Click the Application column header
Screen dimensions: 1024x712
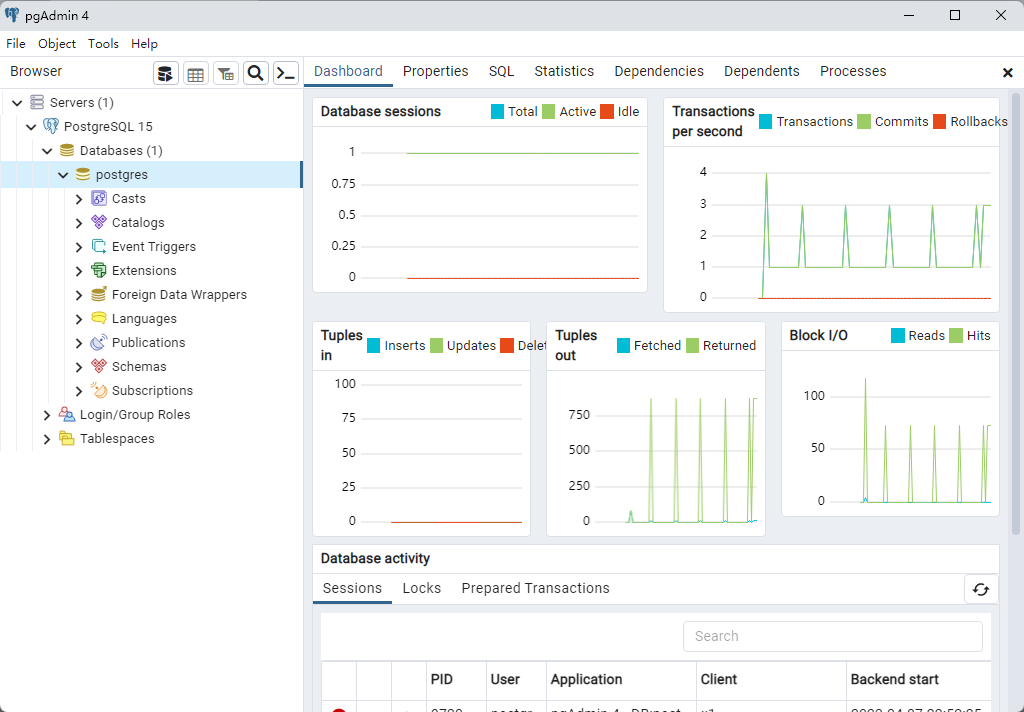click(621, 679)
